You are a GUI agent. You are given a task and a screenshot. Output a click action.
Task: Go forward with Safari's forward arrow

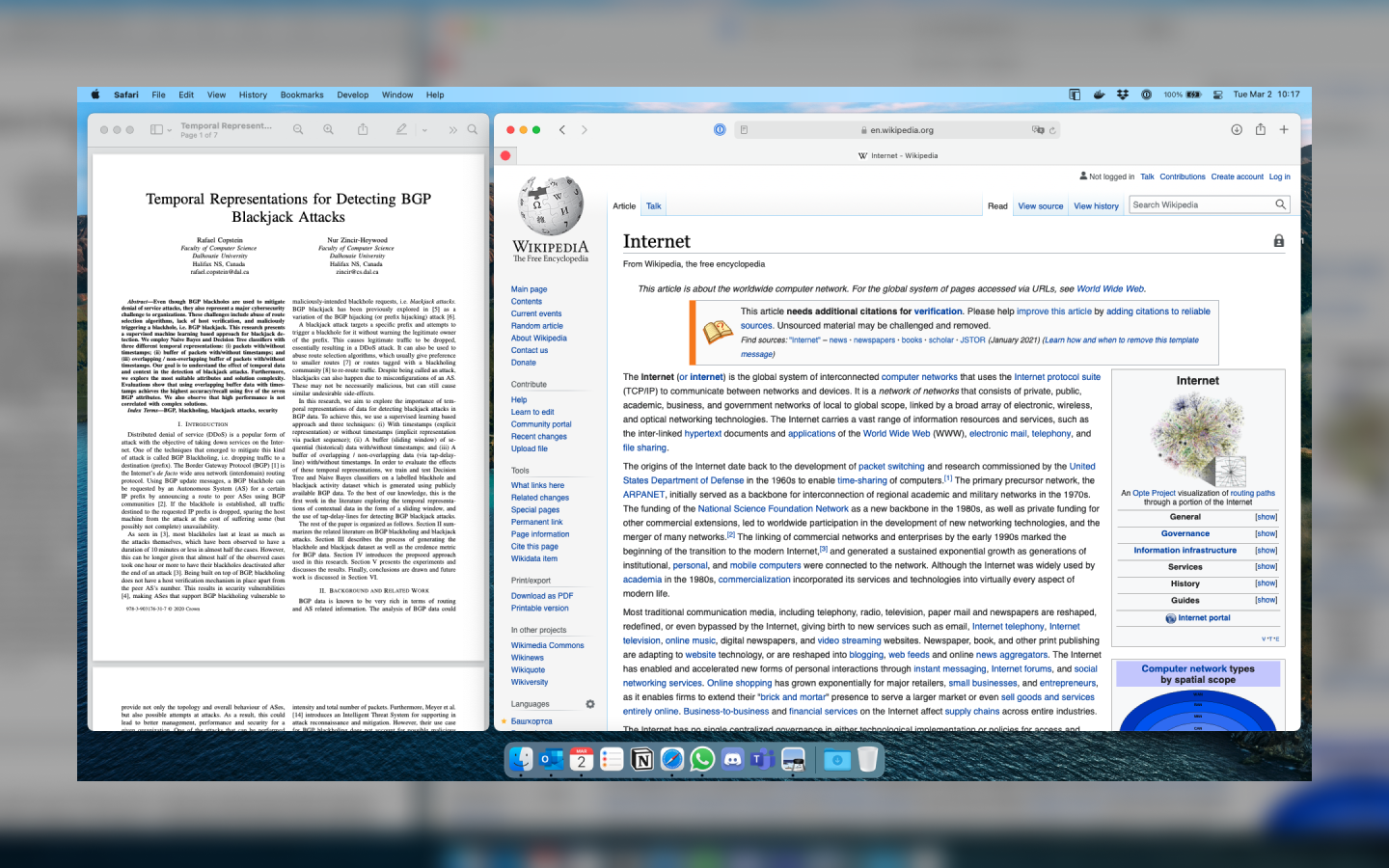pos(584,129)
